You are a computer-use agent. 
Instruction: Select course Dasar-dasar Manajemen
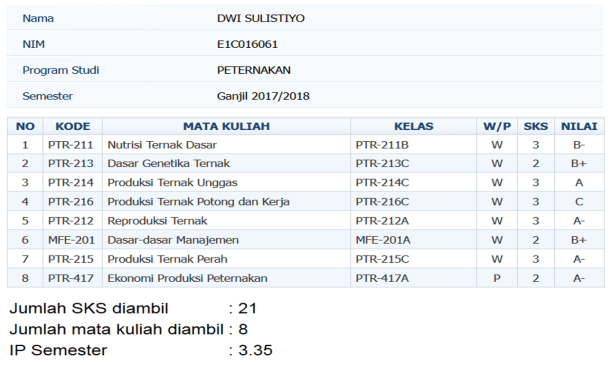click(x=173, y=240)
